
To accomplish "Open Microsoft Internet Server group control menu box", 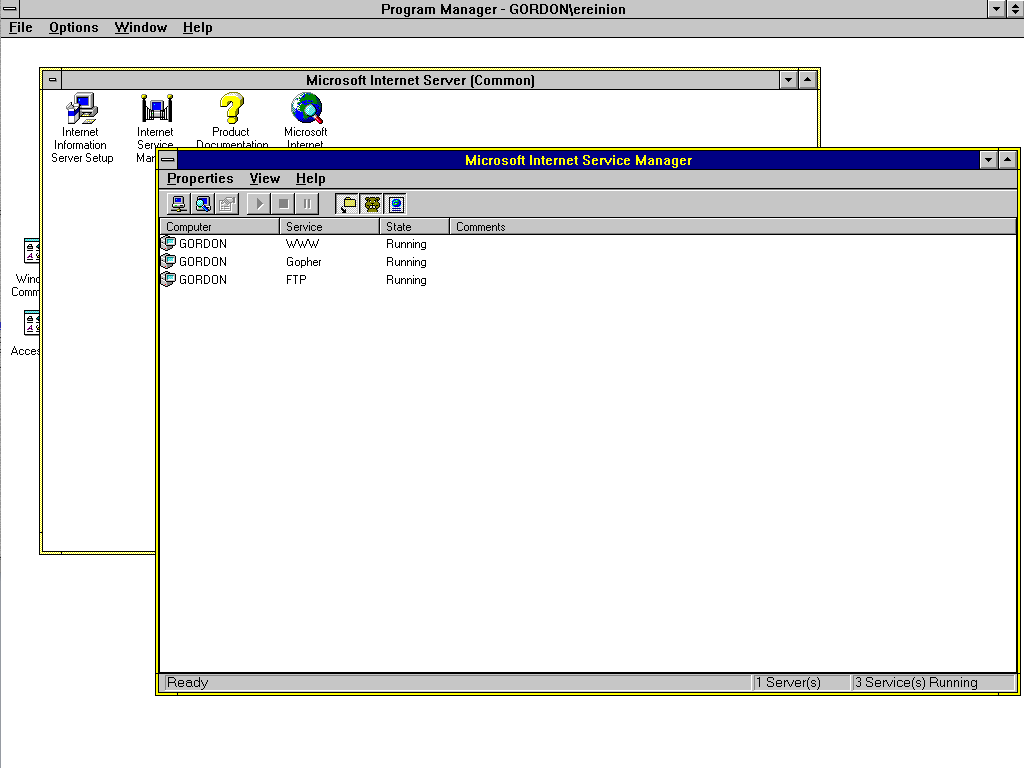I will [52, 80].
